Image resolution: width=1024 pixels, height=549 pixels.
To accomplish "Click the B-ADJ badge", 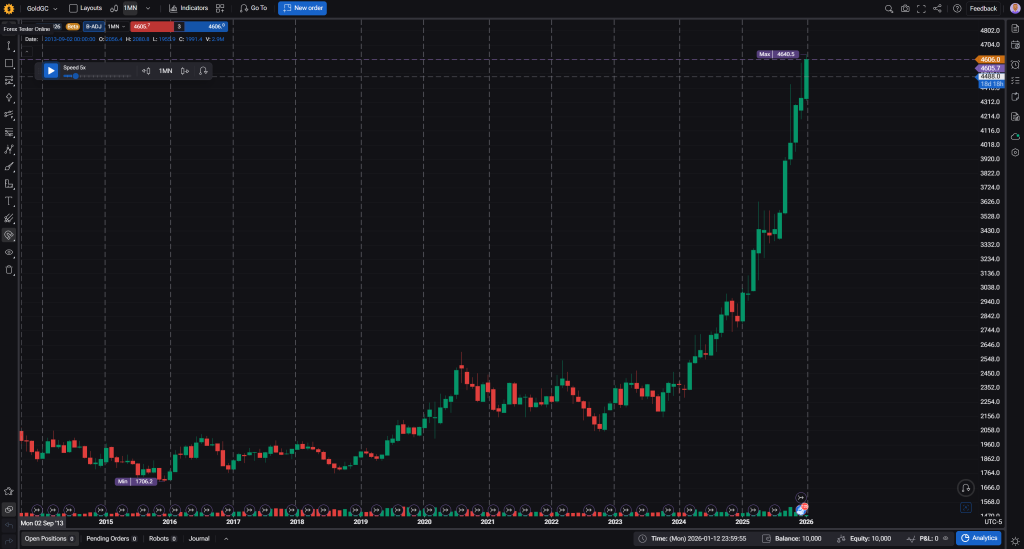I will pos(93,27).
